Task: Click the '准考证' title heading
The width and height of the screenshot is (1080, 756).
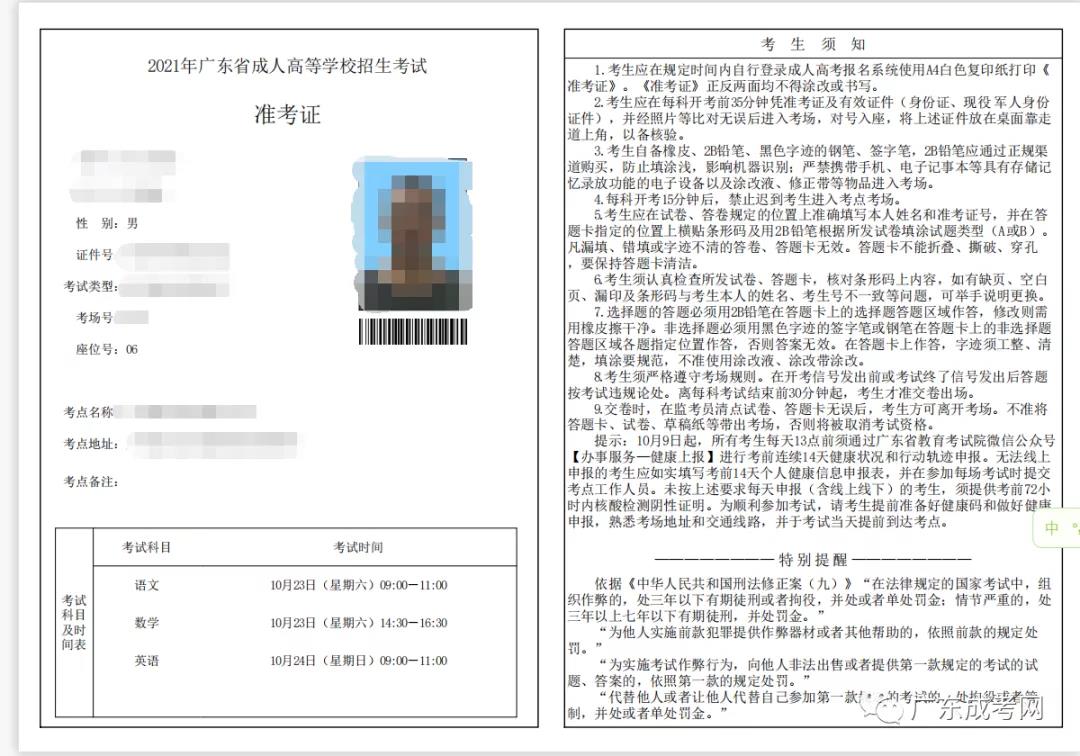Action: [x=288, y=114]
